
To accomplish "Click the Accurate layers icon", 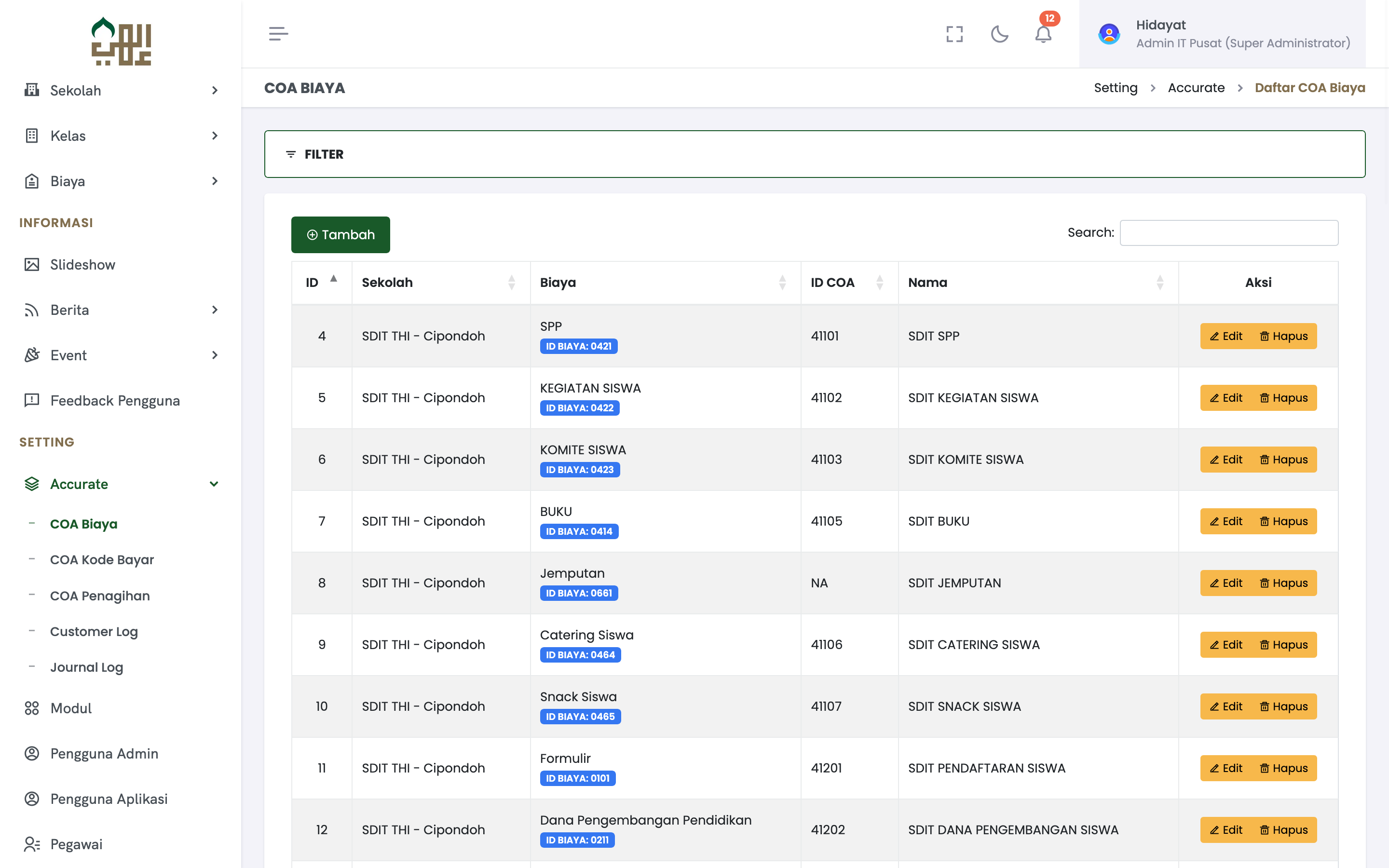I will pos(31,484).
